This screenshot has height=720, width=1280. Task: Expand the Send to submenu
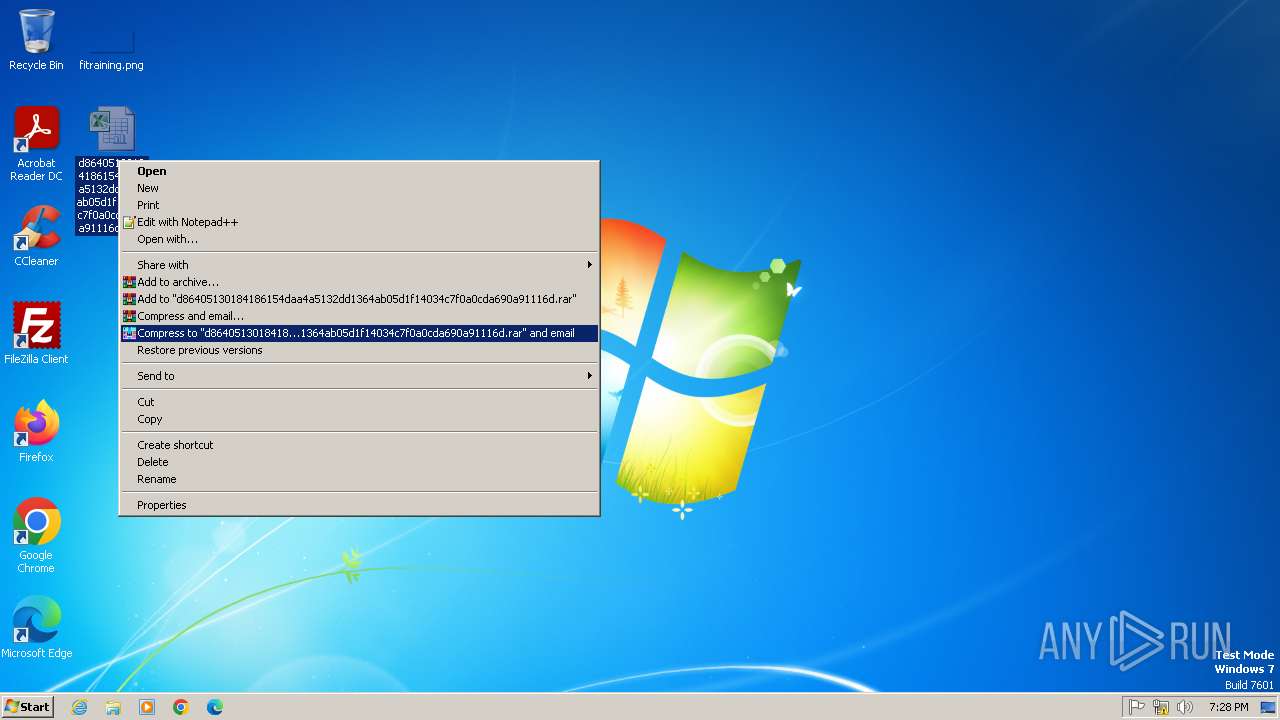(x=359, y=376)
